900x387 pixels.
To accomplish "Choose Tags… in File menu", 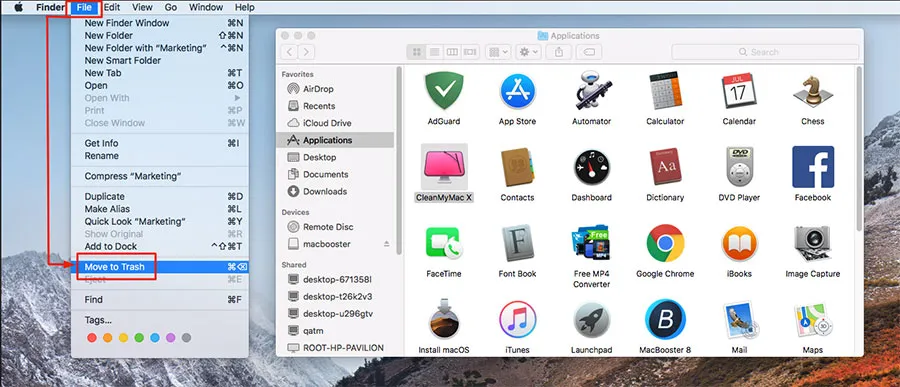I will tap(160, 320).
